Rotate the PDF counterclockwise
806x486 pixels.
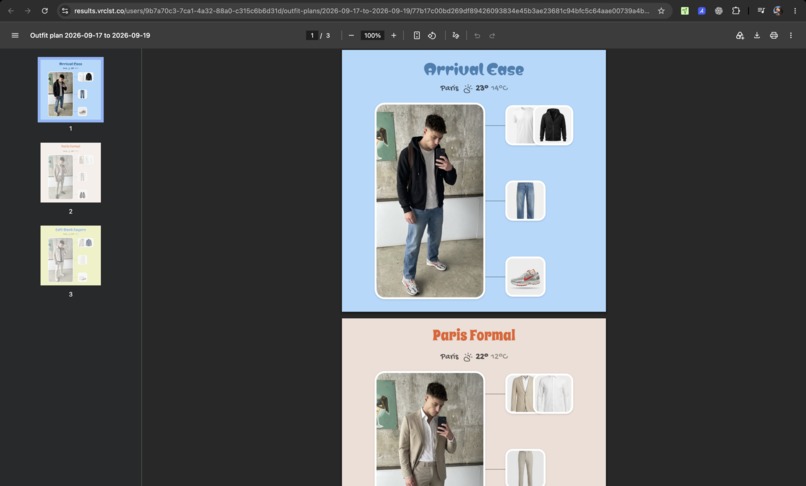[x=432, y=35]
